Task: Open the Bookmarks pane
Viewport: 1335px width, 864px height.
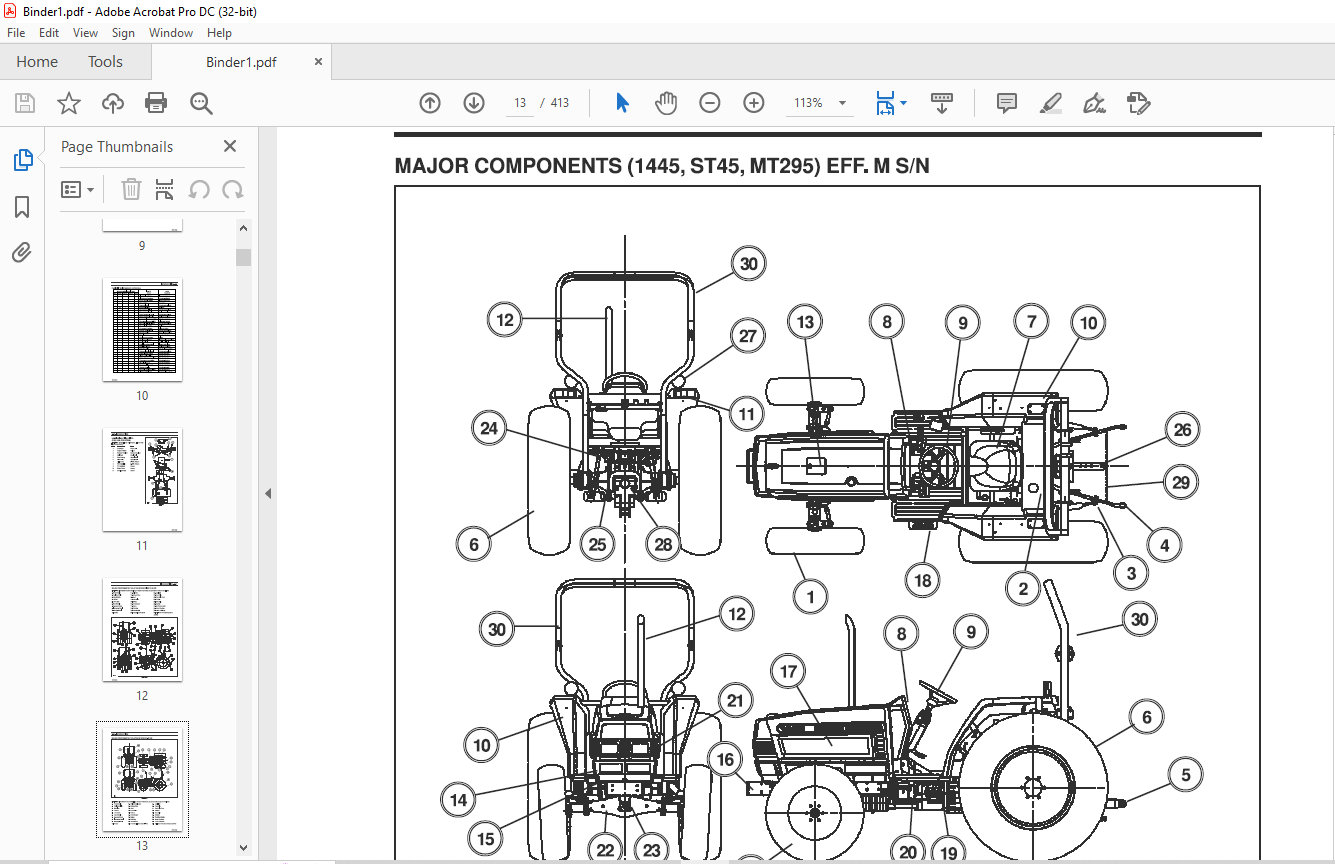Action: (22, 207)
